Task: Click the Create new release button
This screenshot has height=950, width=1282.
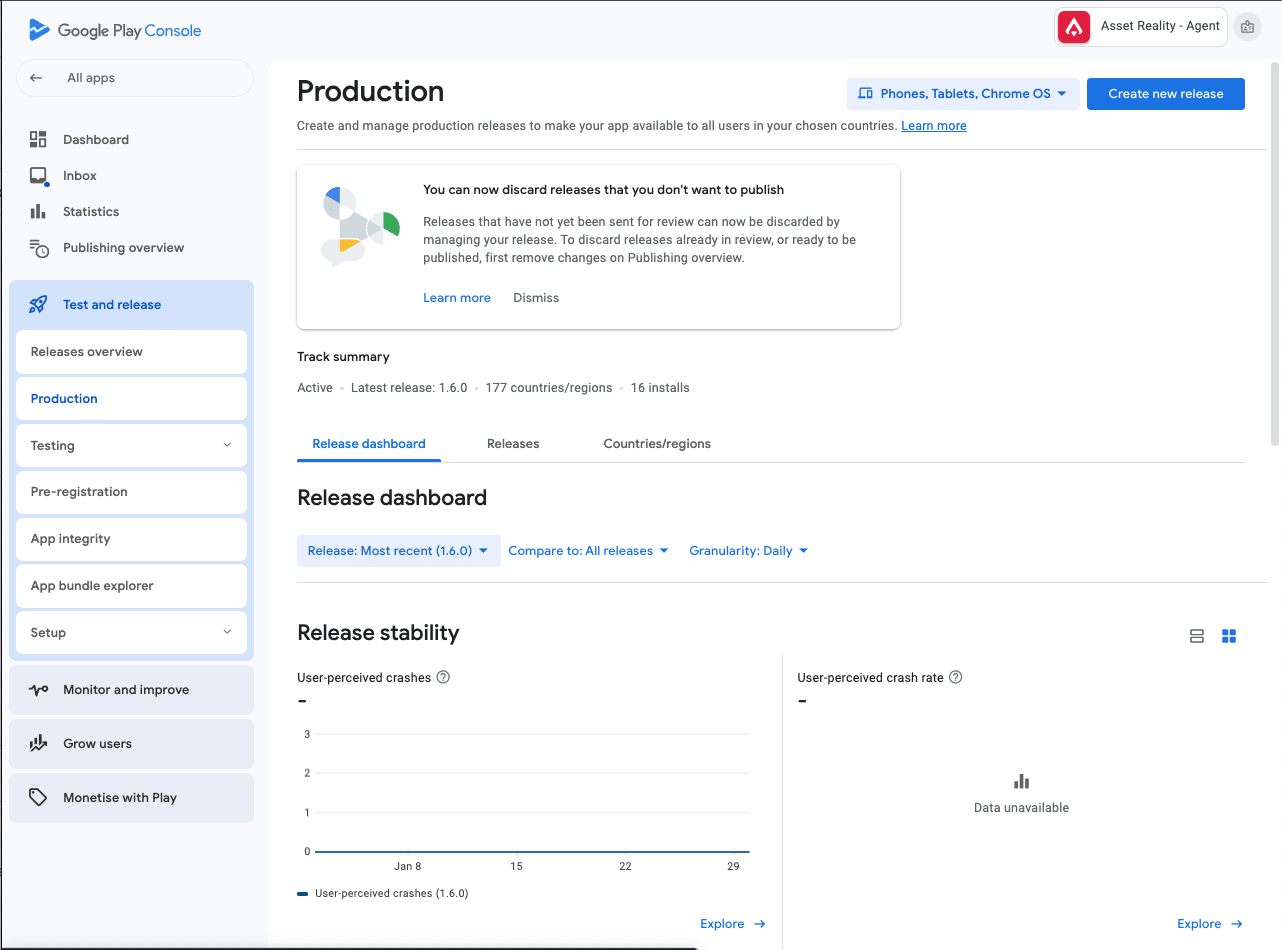Action: tap(1165, 94)
